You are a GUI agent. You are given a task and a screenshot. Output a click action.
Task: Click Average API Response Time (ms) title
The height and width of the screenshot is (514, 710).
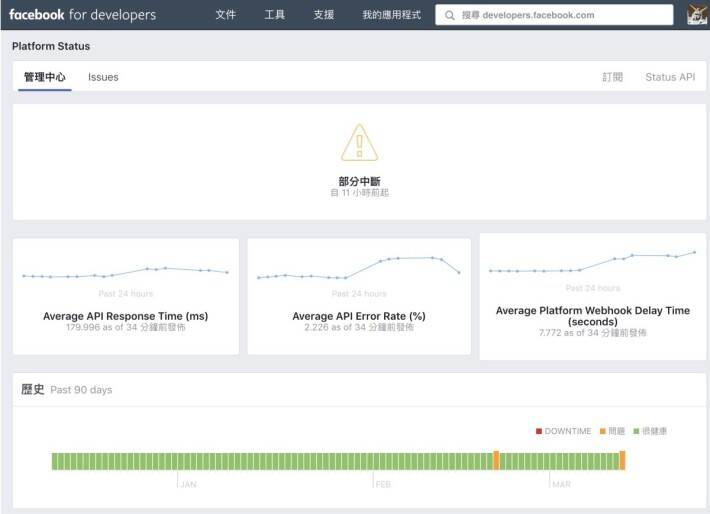click(x=126, y=316)
